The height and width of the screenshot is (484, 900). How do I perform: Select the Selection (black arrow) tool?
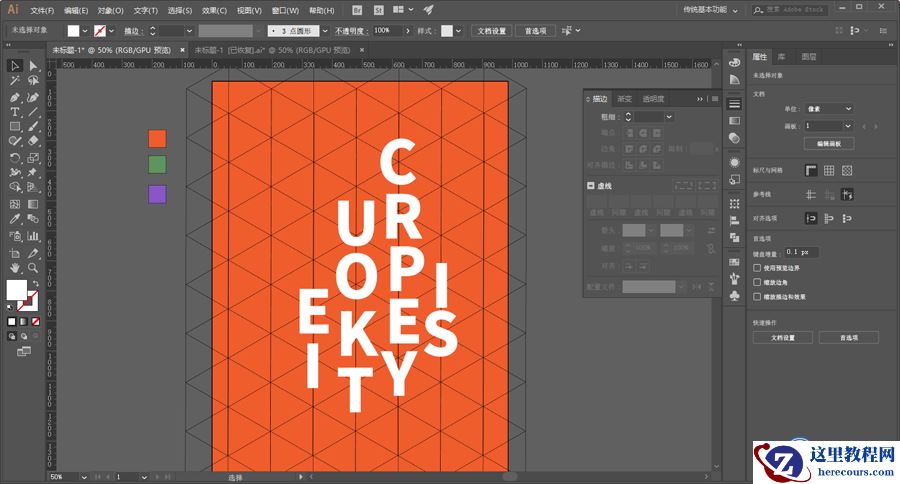[15, 66]
